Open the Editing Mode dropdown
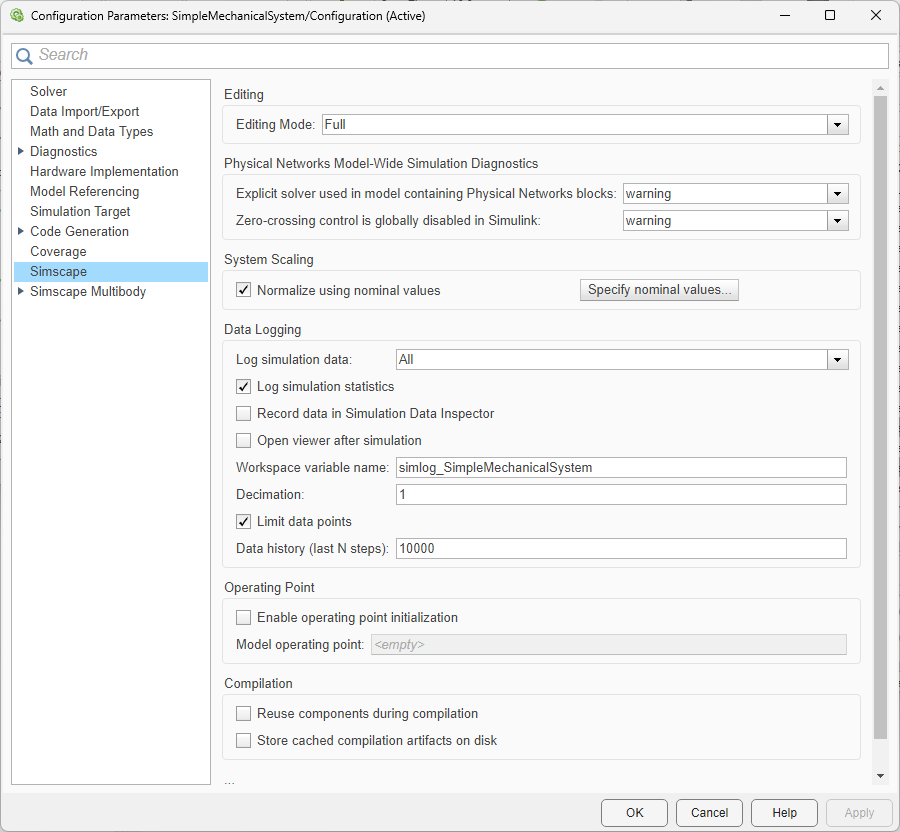The height and width of the screenshot is (832, 900). coord(837,124)
